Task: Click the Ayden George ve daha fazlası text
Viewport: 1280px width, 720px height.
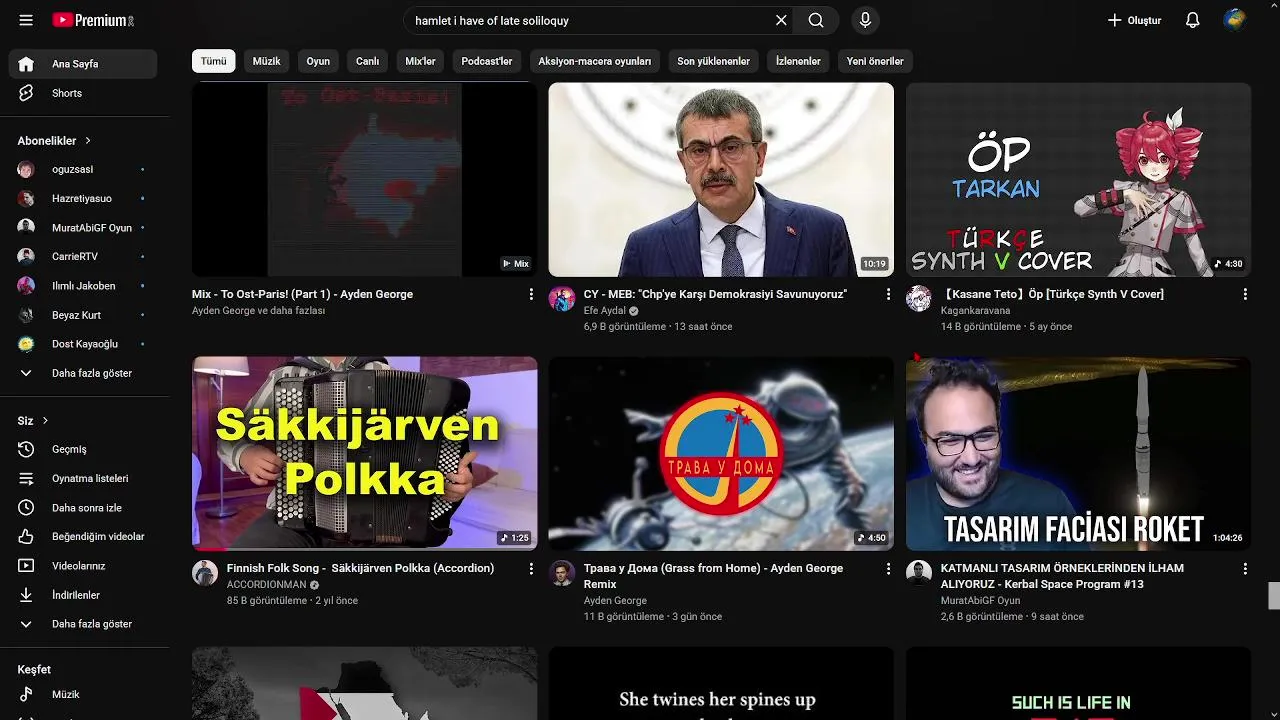Action: (258, 311)
